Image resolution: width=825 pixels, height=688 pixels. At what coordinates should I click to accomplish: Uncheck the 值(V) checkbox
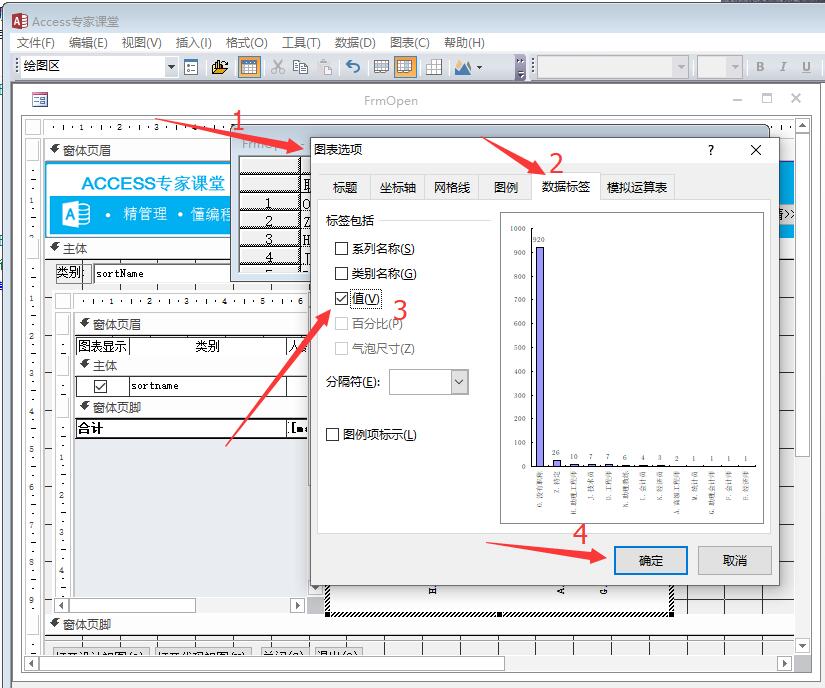(341, 298)
